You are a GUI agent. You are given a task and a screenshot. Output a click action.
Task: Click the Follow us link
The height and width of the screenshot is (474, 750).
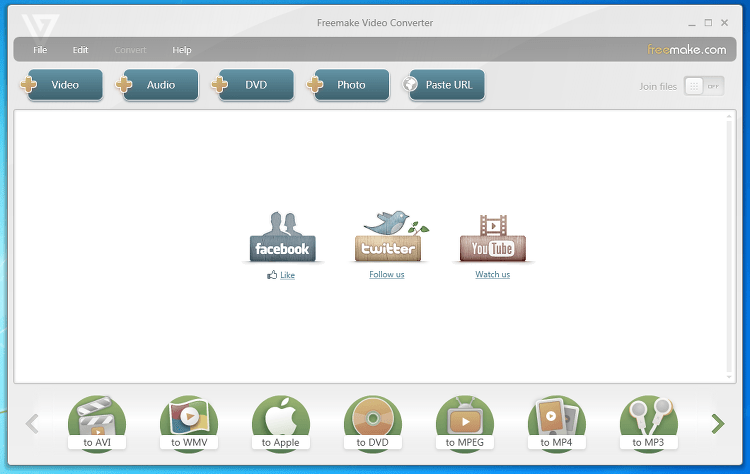[386, 275]
